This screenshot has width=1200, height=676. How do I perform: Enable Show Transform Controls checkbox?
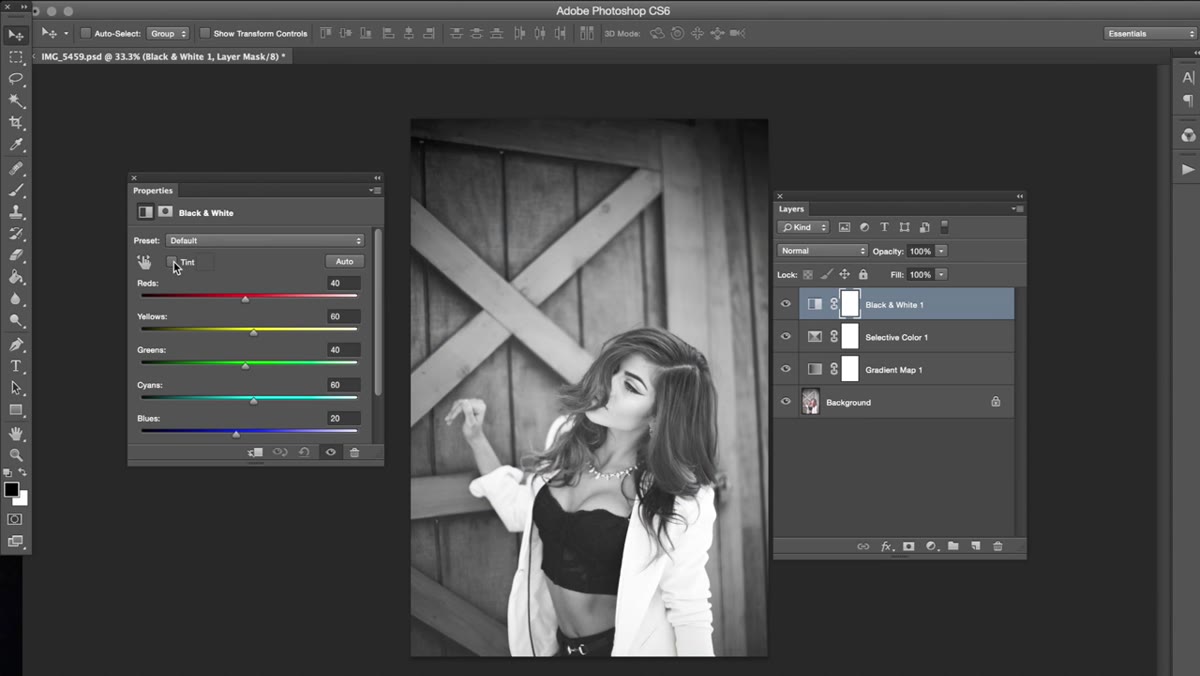tap(204, 33)
